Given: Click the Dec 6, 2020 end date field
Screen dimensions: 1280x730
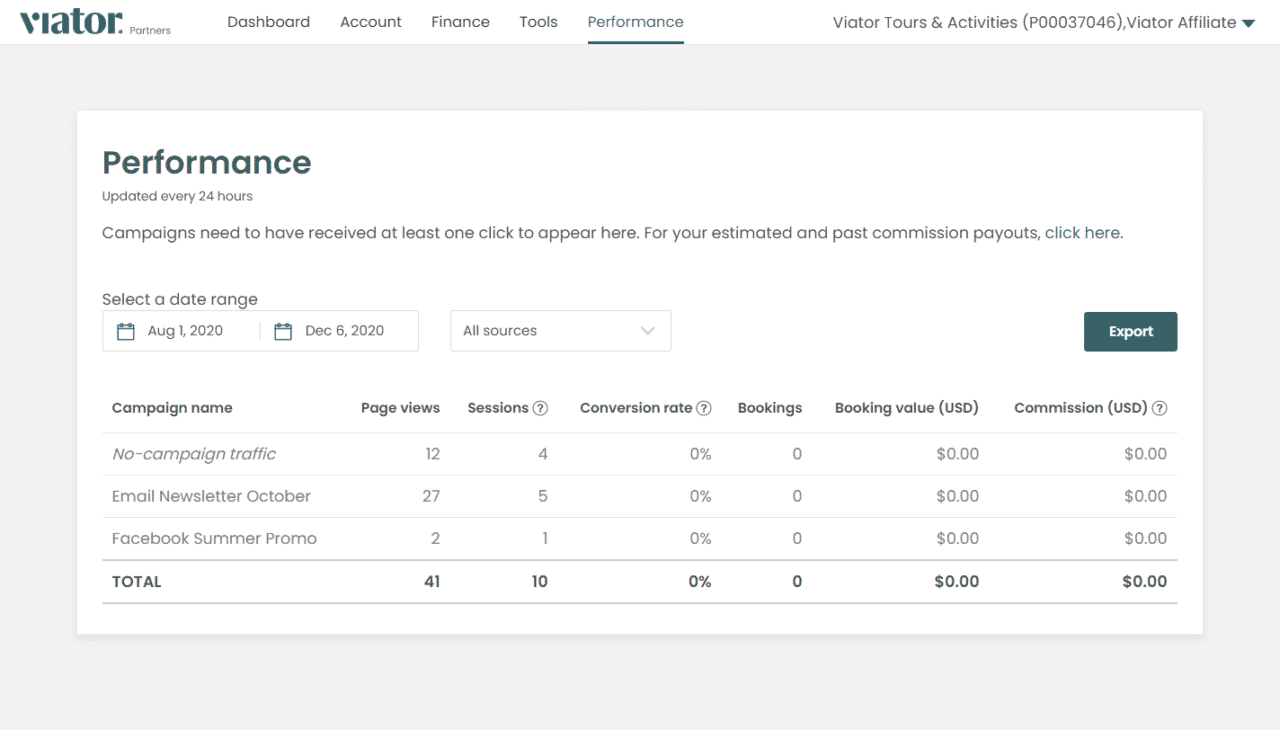Looking at the screenshot, I should tap(344, 331).
